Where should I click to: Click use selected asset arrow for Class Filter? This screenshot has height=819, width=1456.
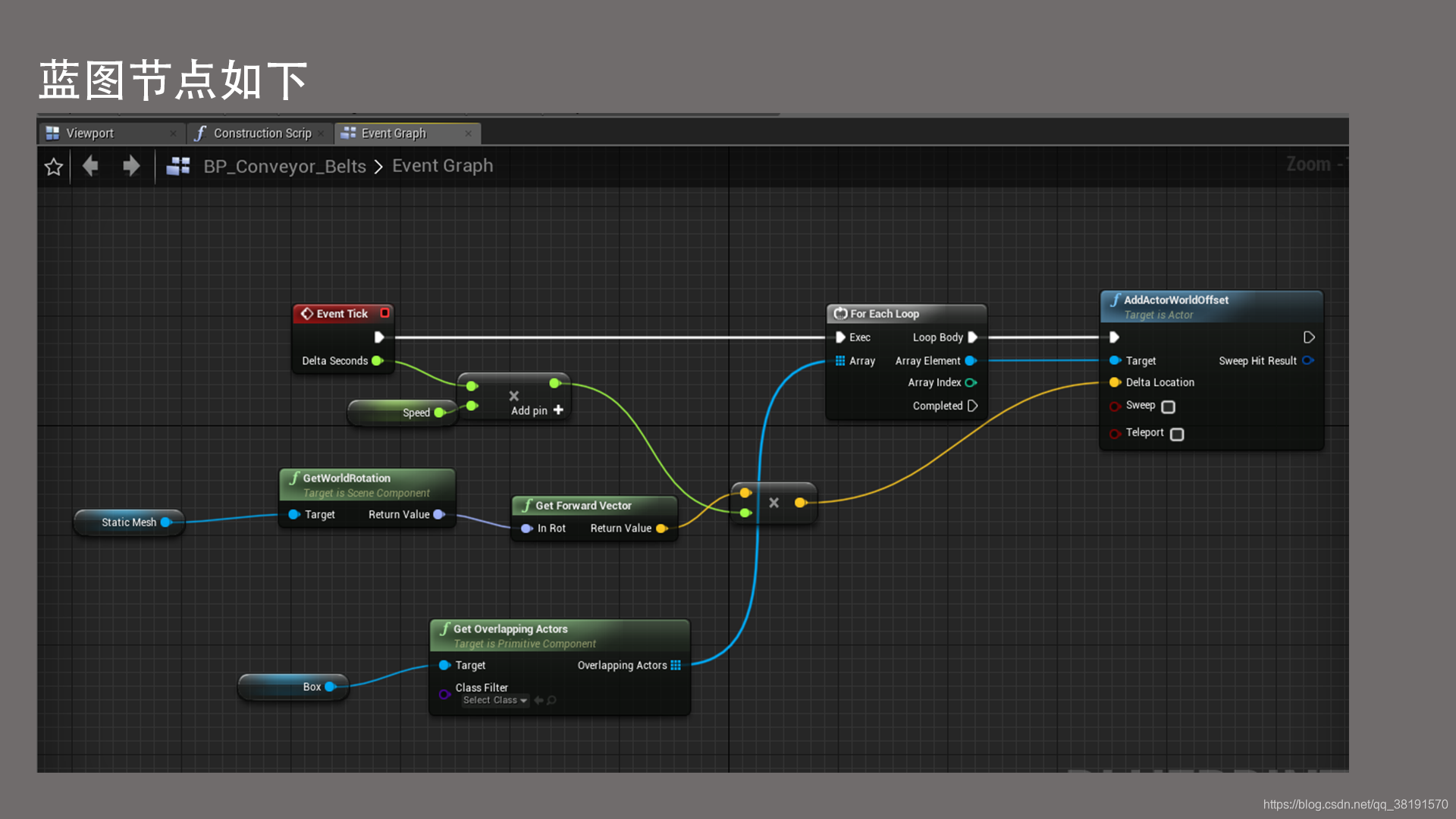point(538,701)
